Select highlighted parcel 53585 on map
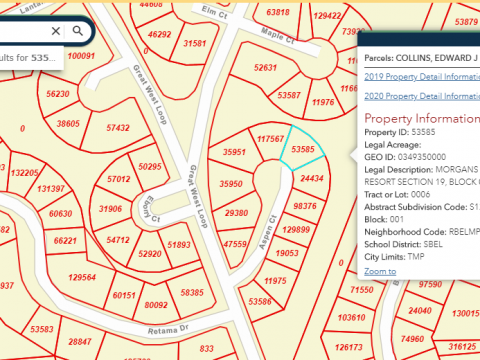 point(303,149)
